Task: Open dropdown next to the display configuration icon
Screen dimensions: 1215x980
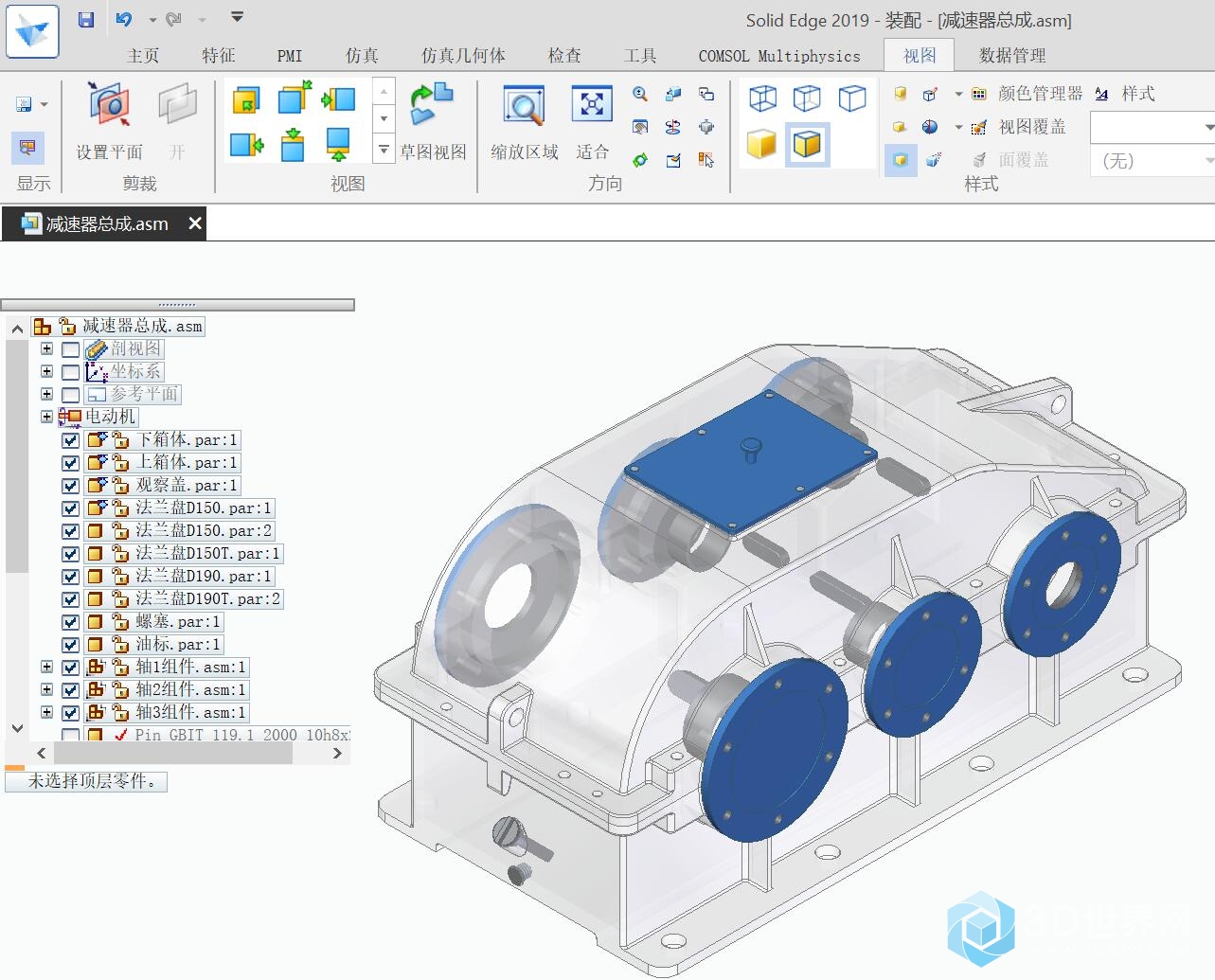Action: click(45, 104)
